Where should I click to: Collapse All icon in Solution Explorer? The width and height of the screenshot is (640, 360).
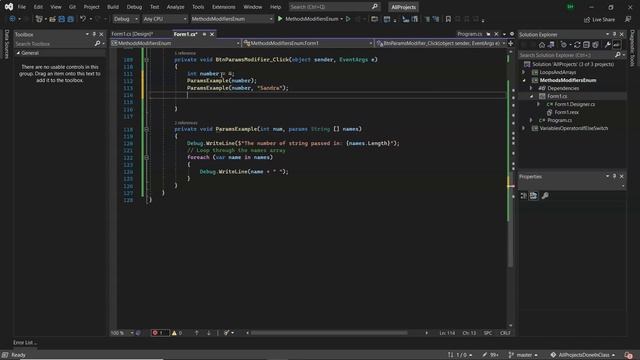586,45
